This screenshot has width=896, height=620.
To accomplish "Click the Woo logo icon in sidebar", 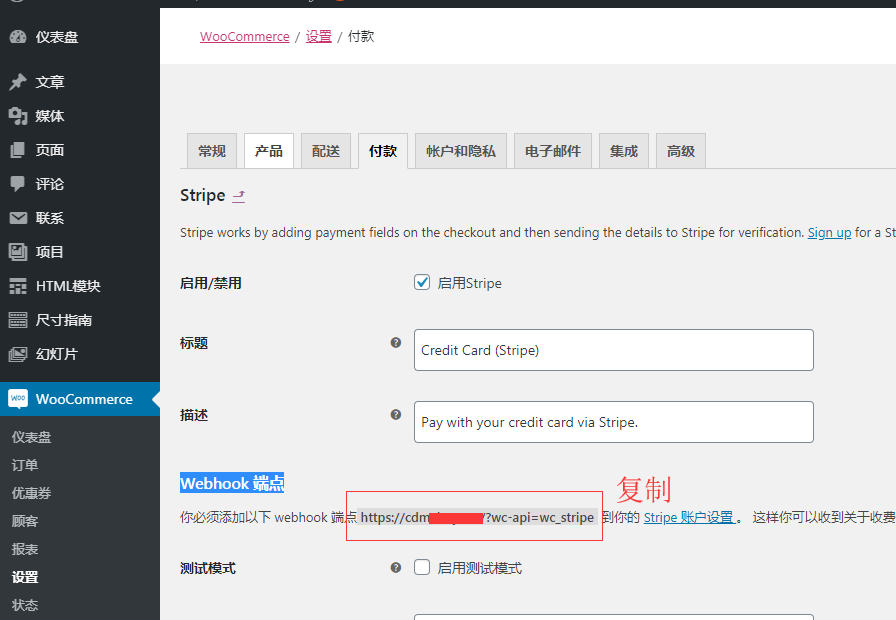I will click(18, 399).
